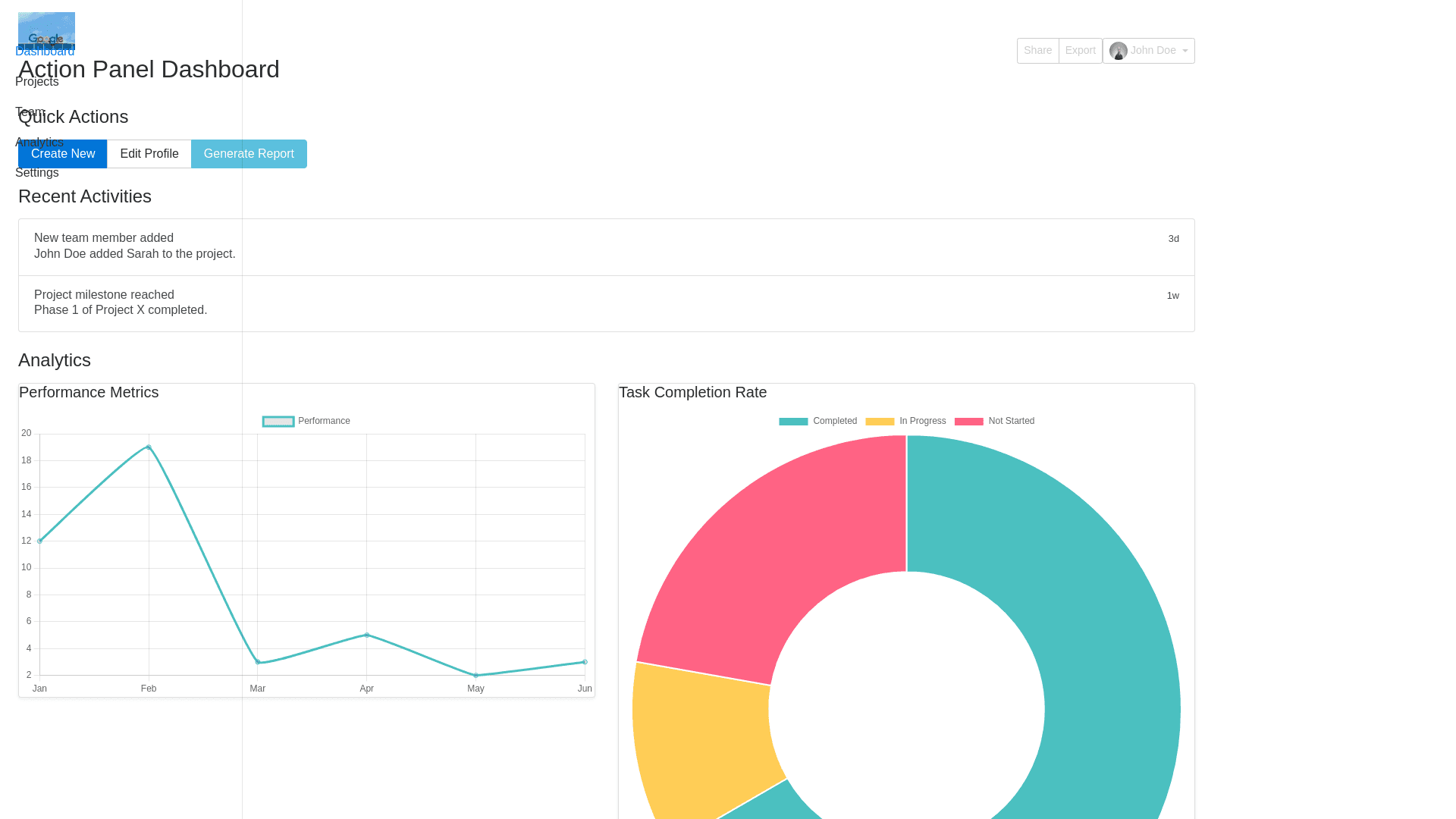Go to the Projects sidebar item
The width and height of the screenshot is (1456, 819).
[36, 82]
